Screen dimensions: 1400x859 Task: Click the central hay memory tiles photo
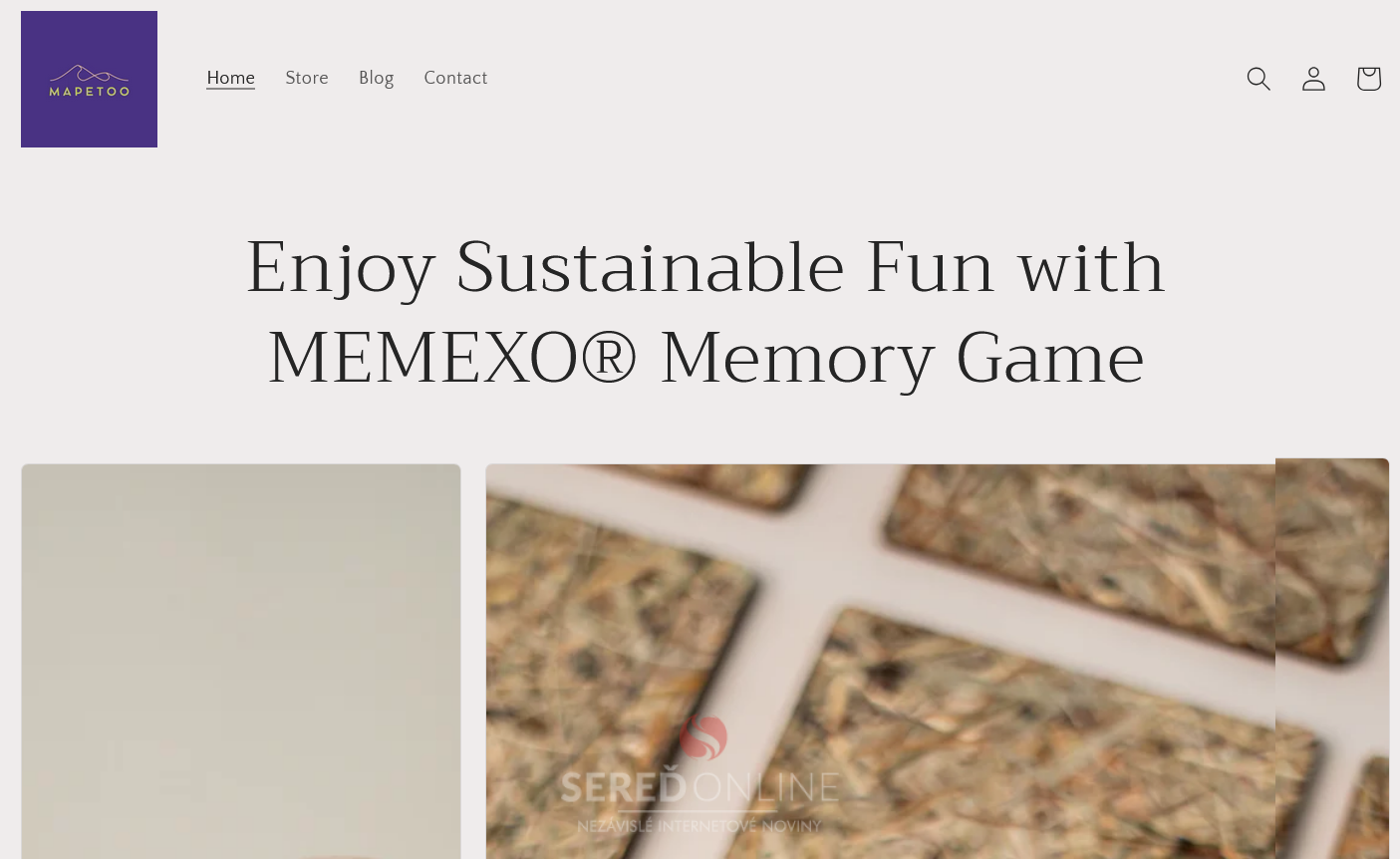point(881,661)
